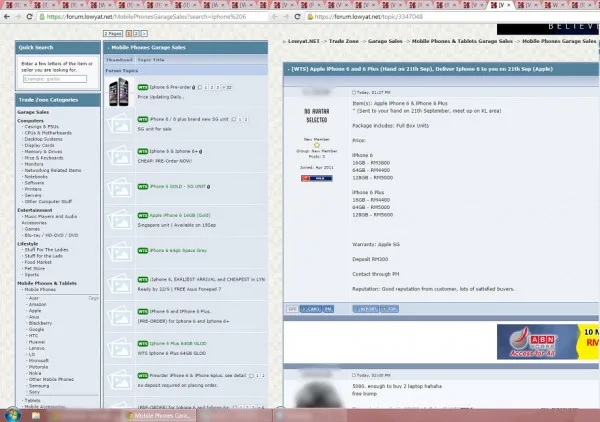Click the post icon beside 'Today, 02:08 PM'
600x422 pixels.
pyautogui.click(x=354, y=375)
